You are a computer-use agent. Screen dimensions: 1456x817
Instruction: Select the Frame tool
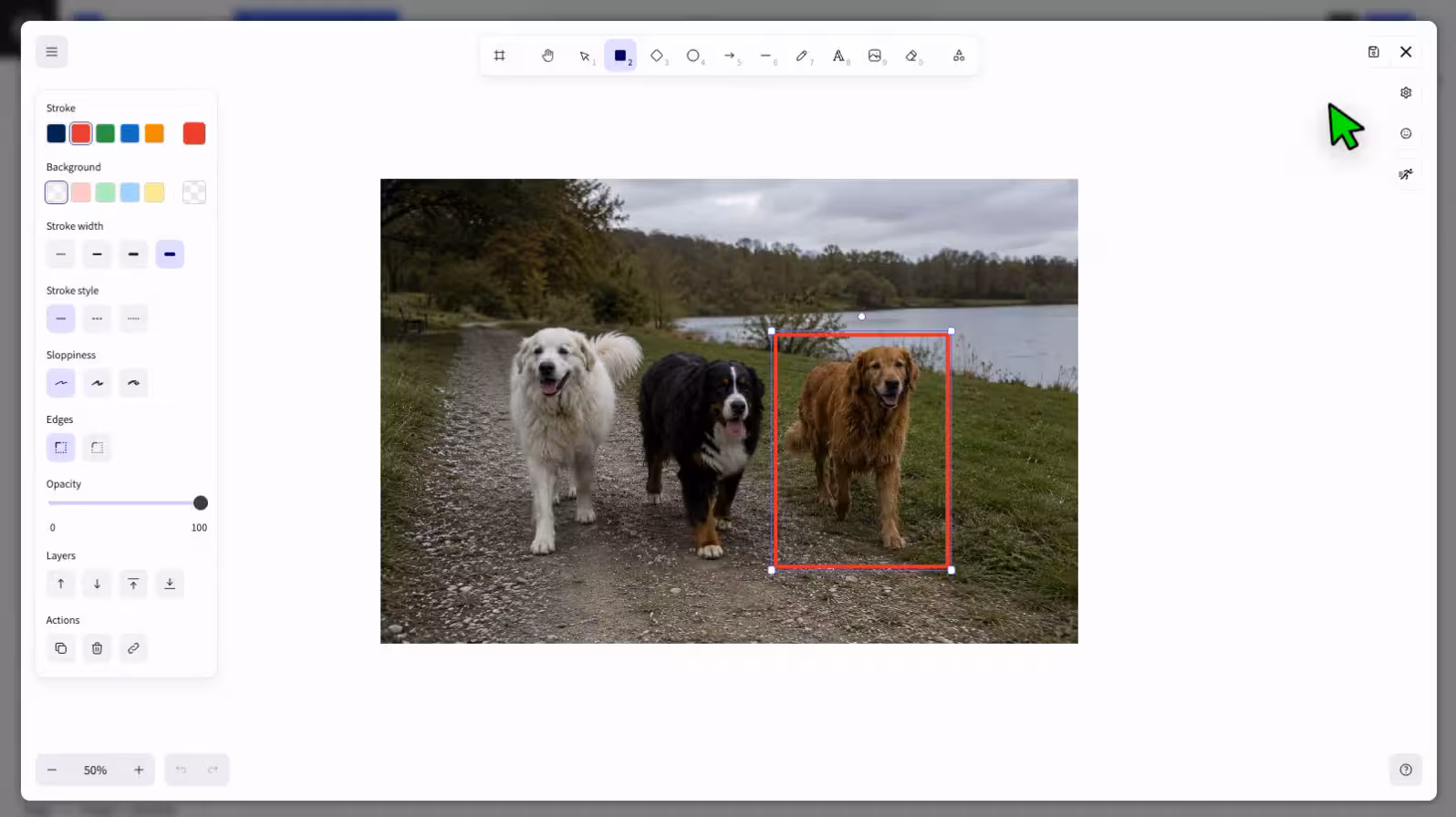click(x=499, y=56)
